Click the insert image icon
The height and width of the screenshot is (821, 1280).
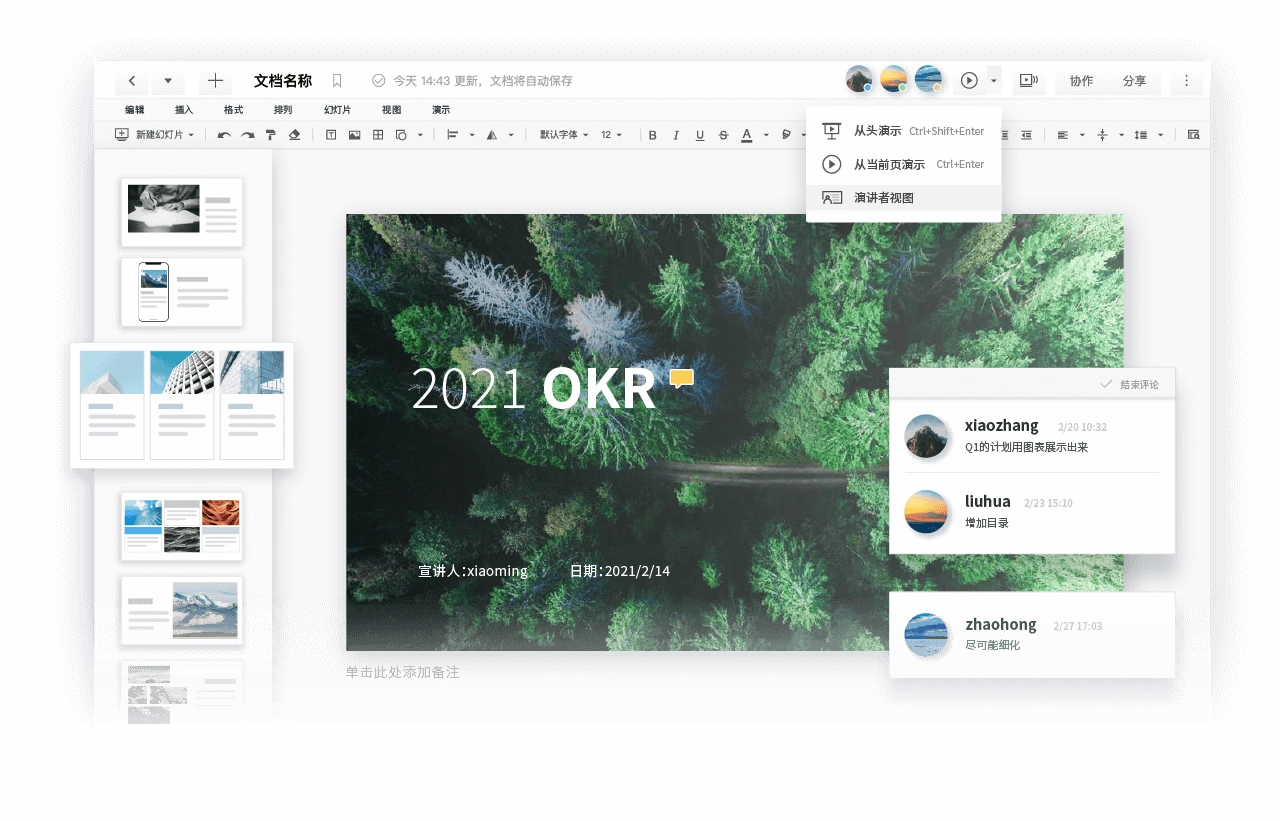point(354,135)
